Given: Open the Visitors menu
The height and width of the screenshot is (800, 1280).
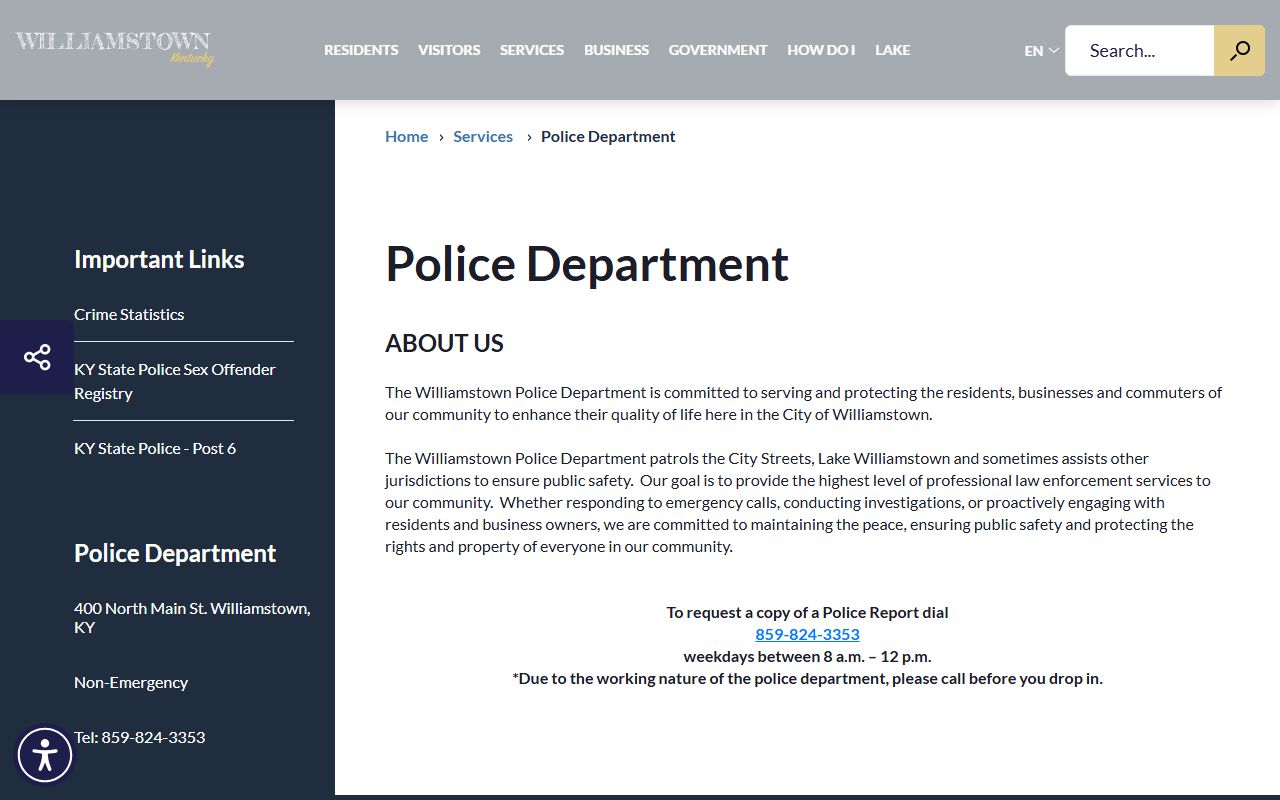Looking at the screenshot, I should (x=449, y=50).
